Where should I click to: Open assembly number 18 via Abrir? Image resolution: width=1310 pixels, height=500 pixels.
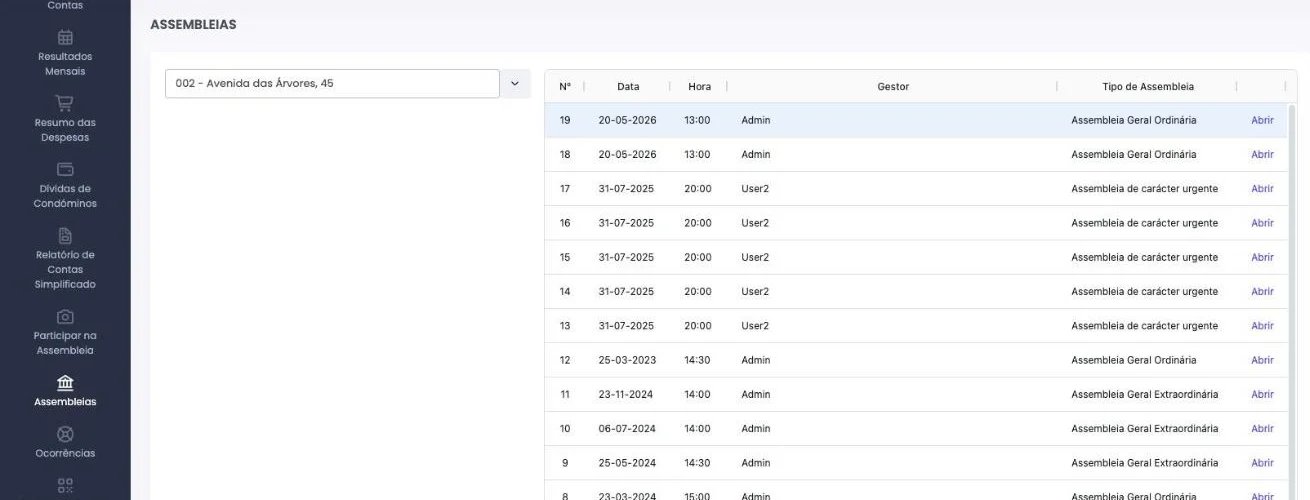(x=1262, y=155)
